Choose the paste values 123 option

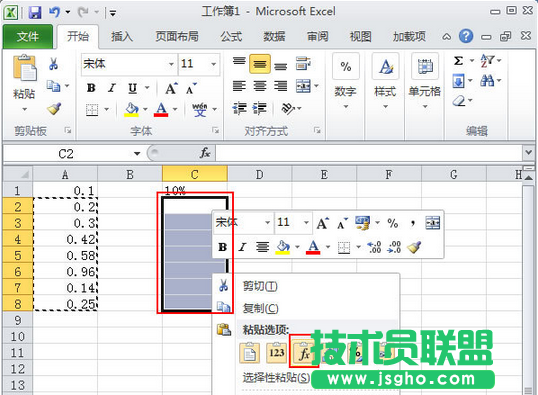click(277, 353)
